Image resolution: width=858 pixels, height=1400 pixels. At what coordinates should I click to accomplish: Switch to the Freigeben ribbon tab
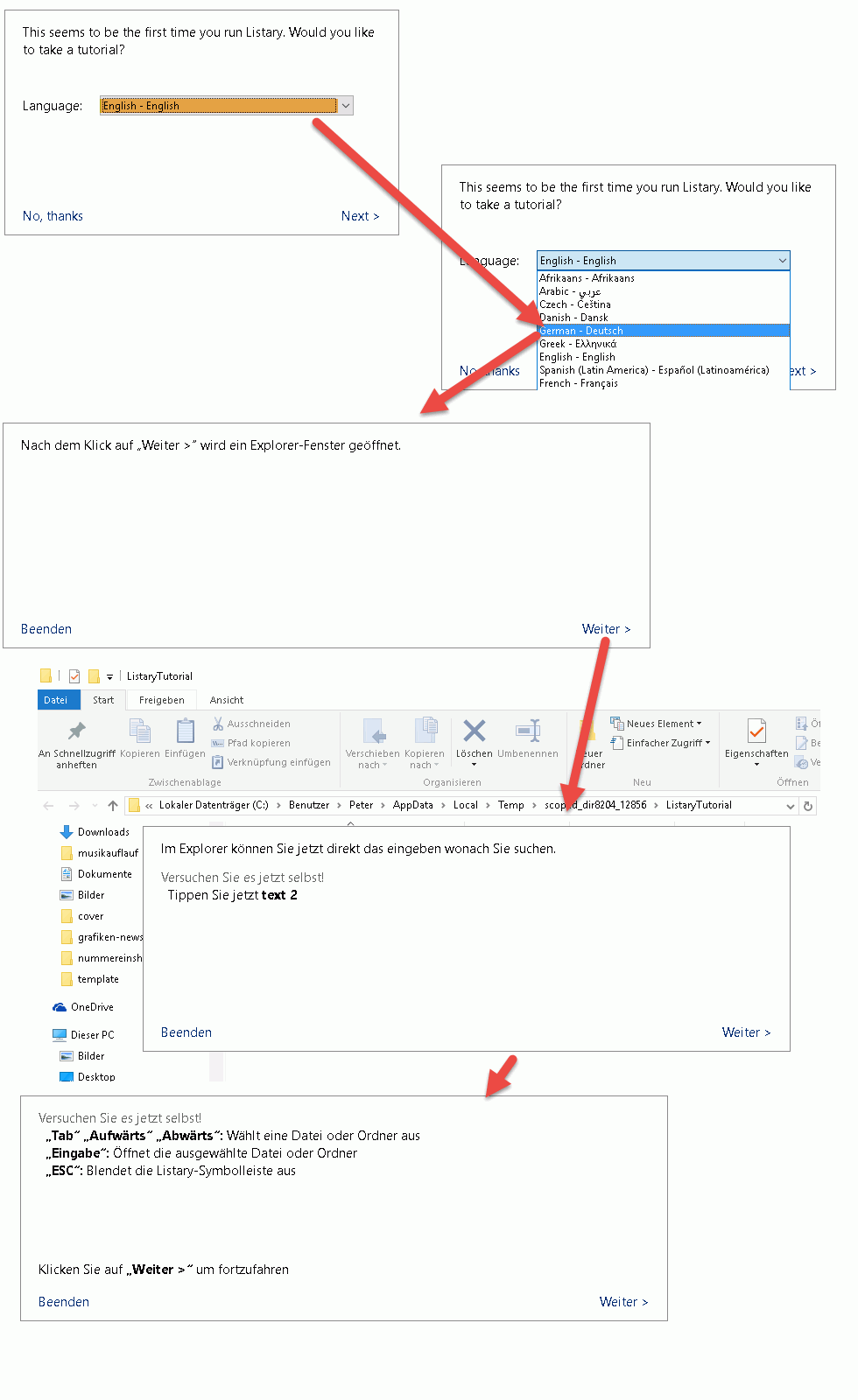click(x=162, y=700)
